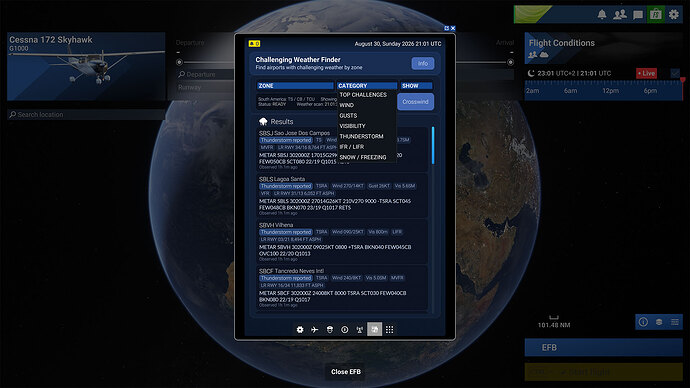Open the apps grid icon in the EFB toolbar

pos(389,329)
